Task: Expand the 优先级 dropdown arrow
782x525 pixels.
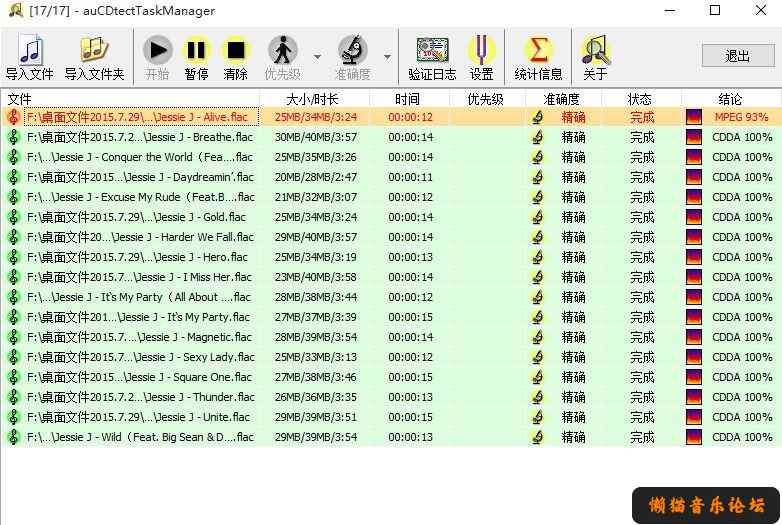Action: tap(317, 57)
